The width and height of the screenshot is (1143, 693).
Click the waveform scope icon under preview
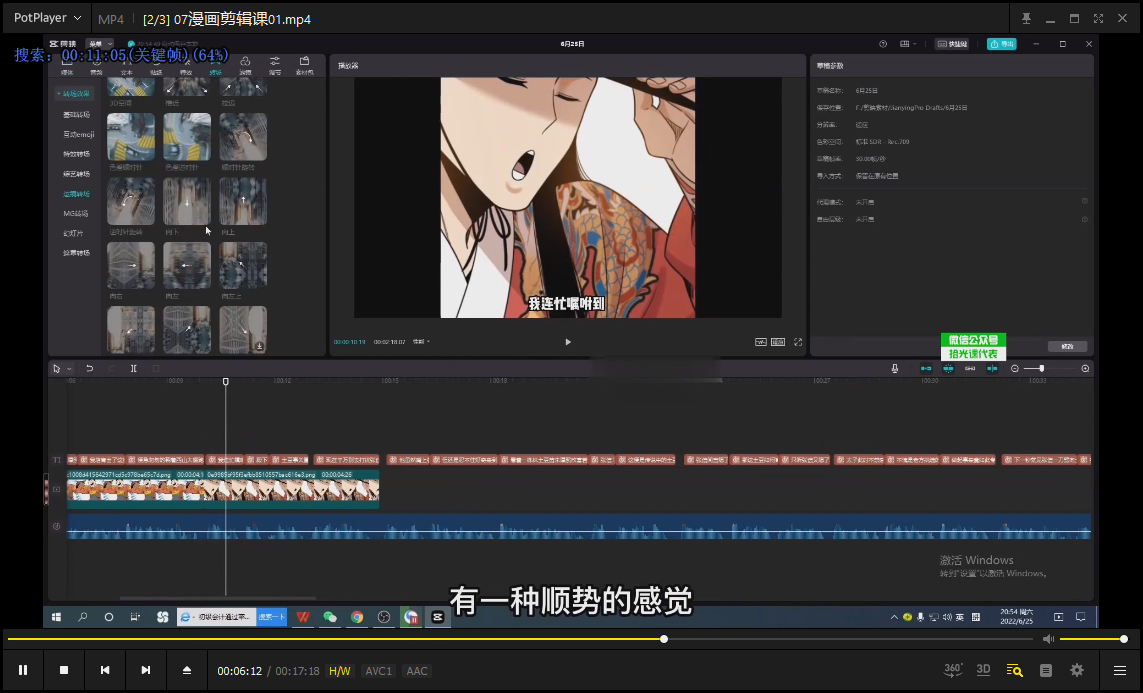(760, 342)
